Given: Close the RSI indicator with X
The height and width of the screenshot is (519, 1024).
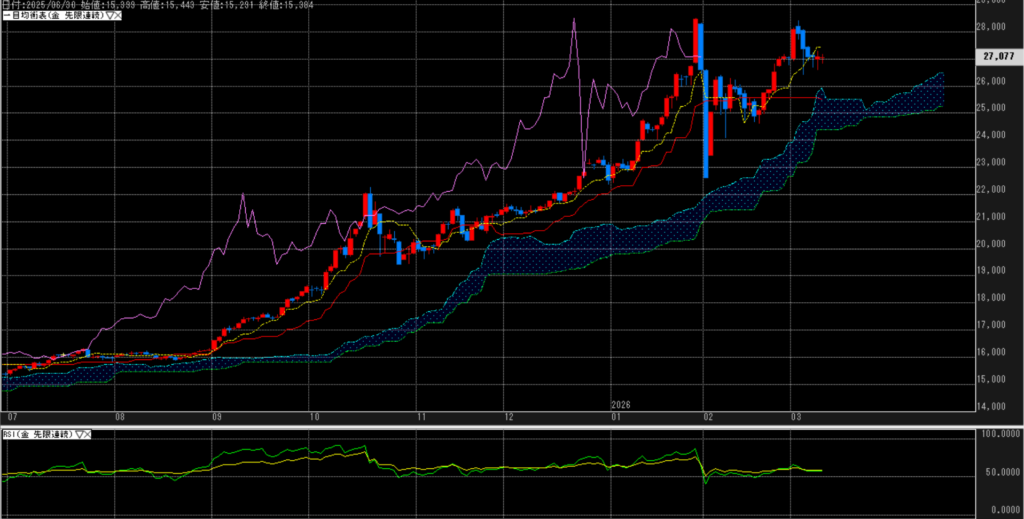Looking at the screenshot, I should pos(87,434).
